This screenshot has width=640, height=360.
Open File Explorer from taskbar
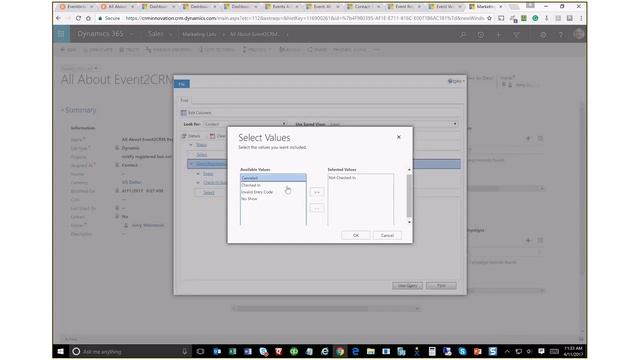click(371, 351)
